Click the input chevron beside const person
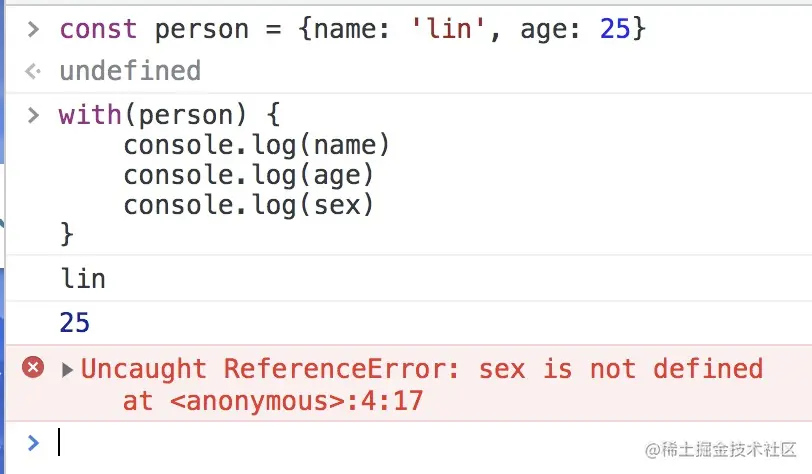The width and height of the screenshot is (812, 474). click(33, 30)
